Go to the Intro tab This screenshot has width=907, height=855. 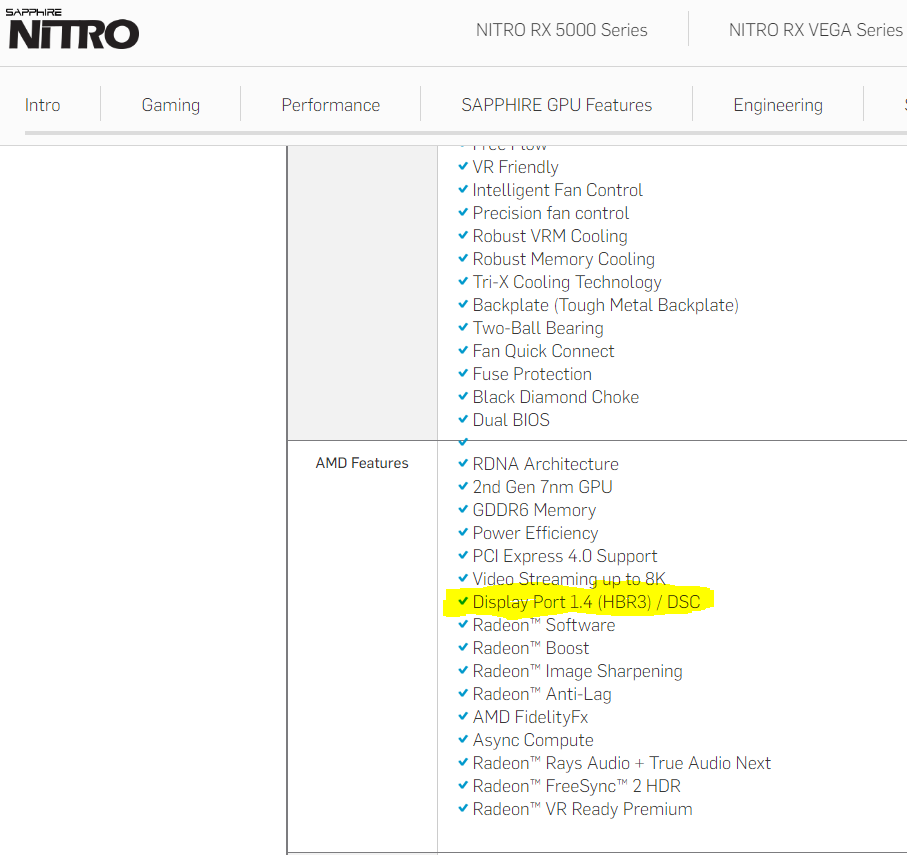click(x=42, y=105)
